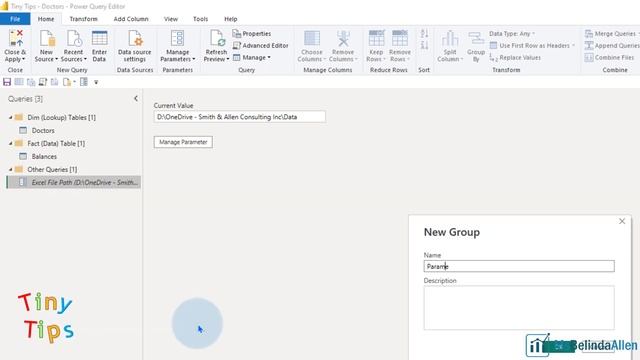The image size is (640, 360).
Task: Open query Properties
Action: [x=252, y=33]
